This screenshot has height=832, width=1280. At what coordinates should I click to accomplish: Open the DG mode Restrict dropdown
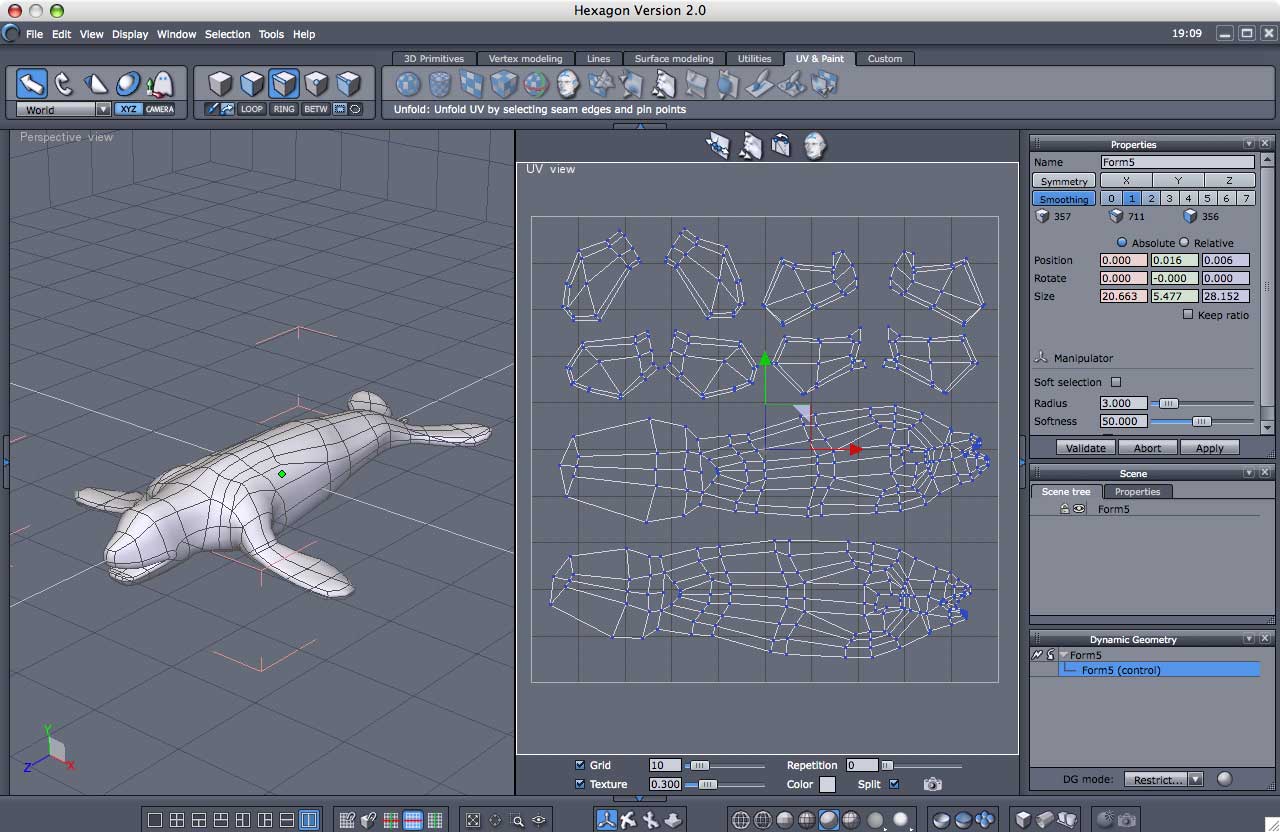coord(1164,779)
